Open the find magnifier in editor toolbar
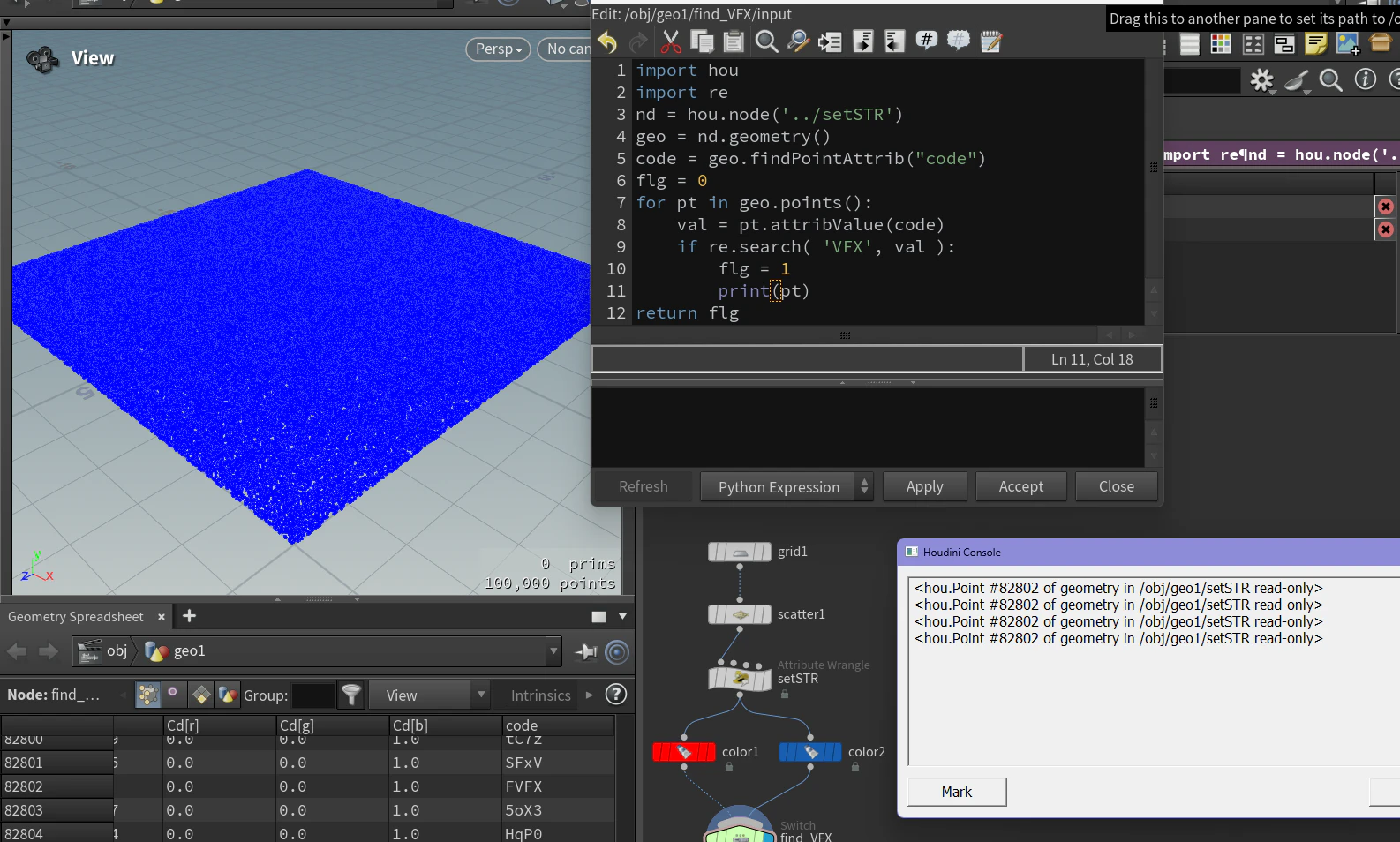1400x842 pixels. click(x=766, y=41)
